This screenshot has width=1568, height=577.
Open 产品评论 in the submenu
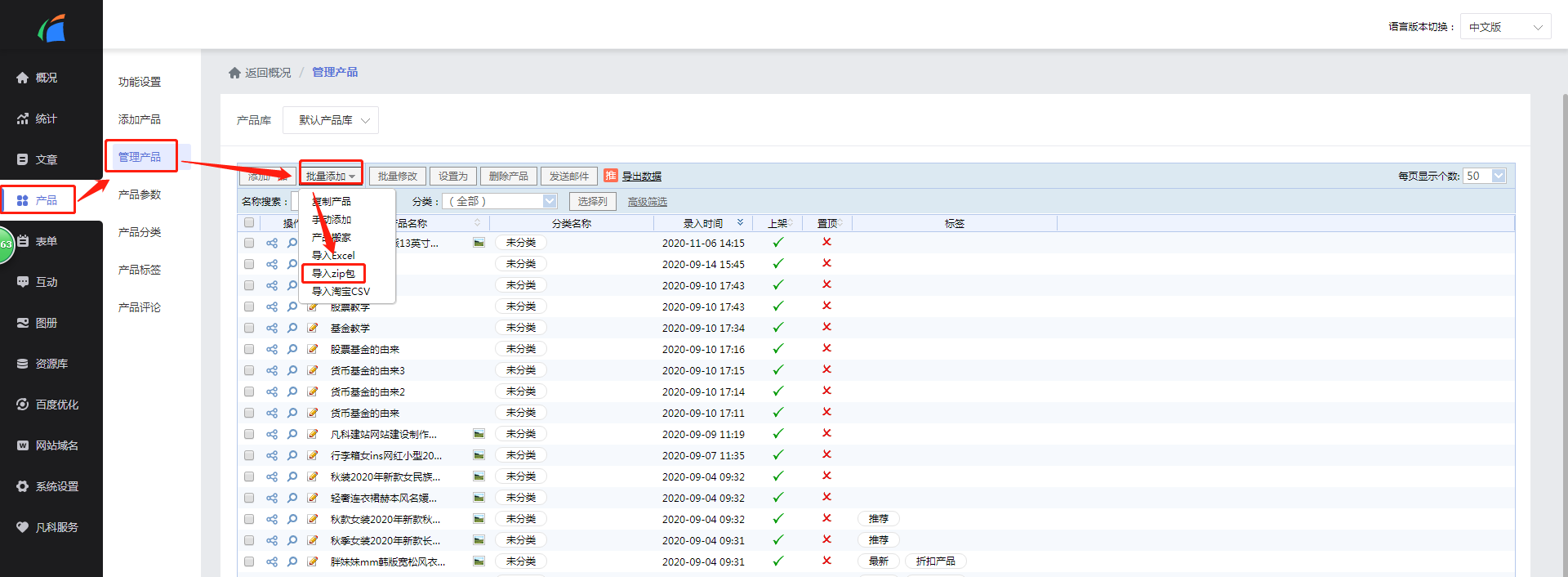[x=140, y=307]
